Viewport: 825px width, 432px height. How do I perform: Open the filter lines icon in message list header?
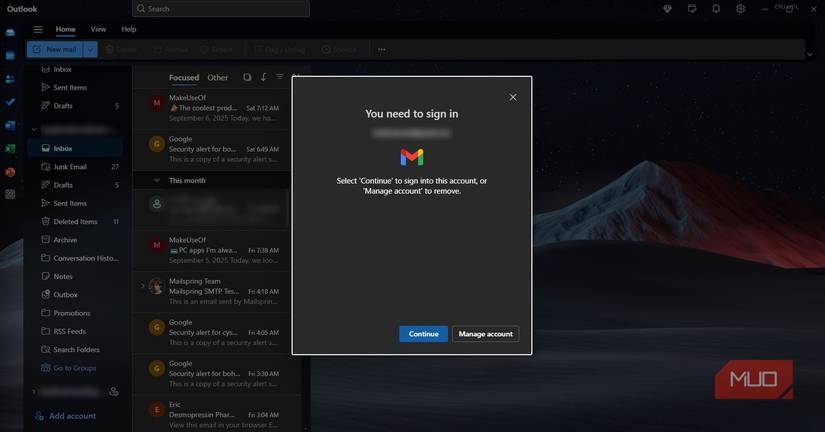[x=279, y=77]
